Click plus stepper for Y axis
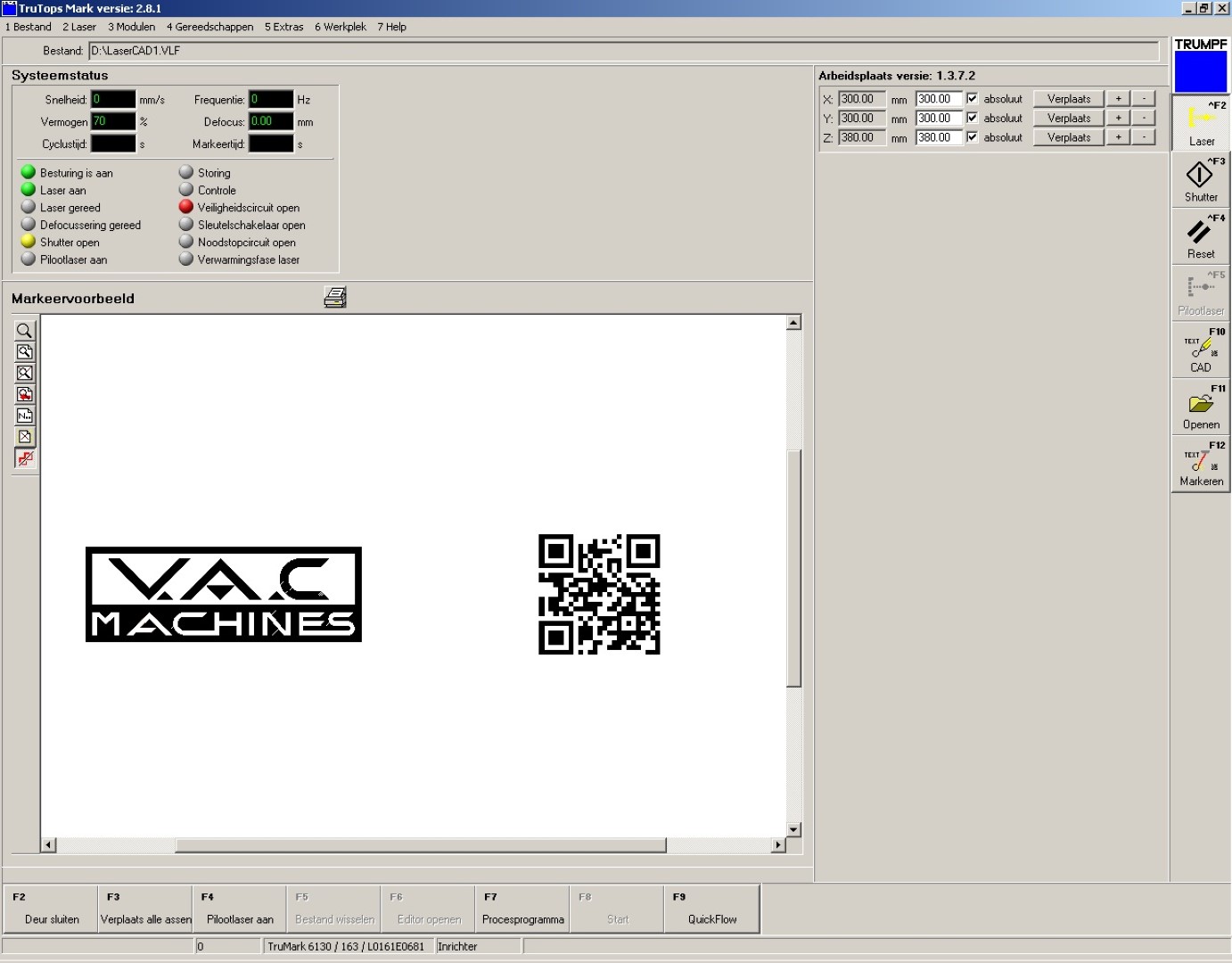Viewport: 1232px width, 963px height. (x=1118, y=118)
